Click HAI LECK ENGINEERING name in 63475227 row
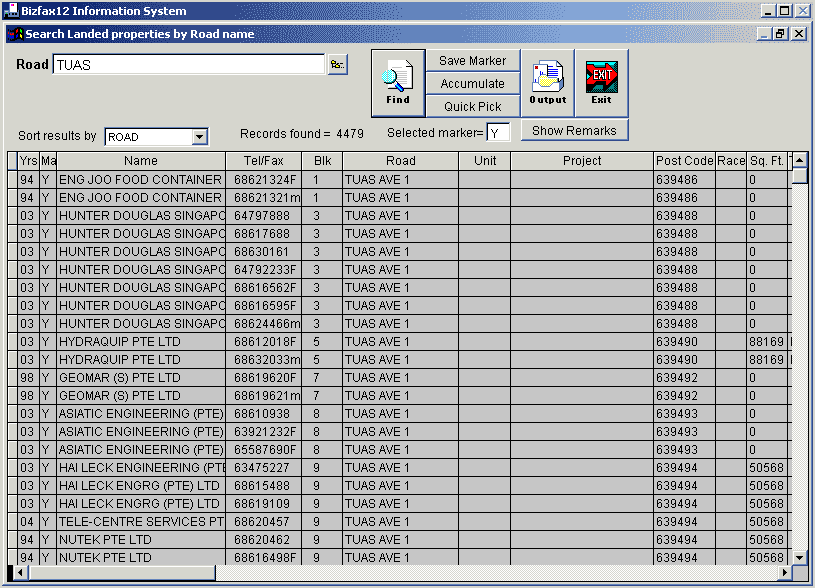 tap(141, 468)
